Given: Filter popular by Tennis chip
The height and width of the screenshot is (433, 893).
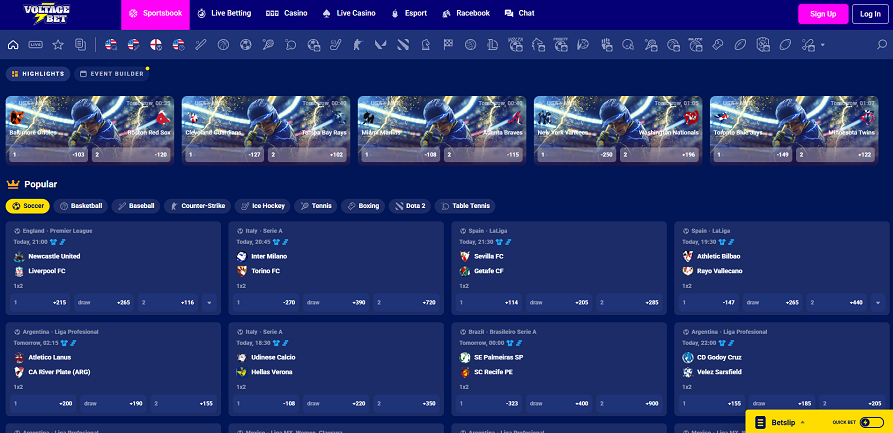Looking at the screenshot, I should coord(316,206).
